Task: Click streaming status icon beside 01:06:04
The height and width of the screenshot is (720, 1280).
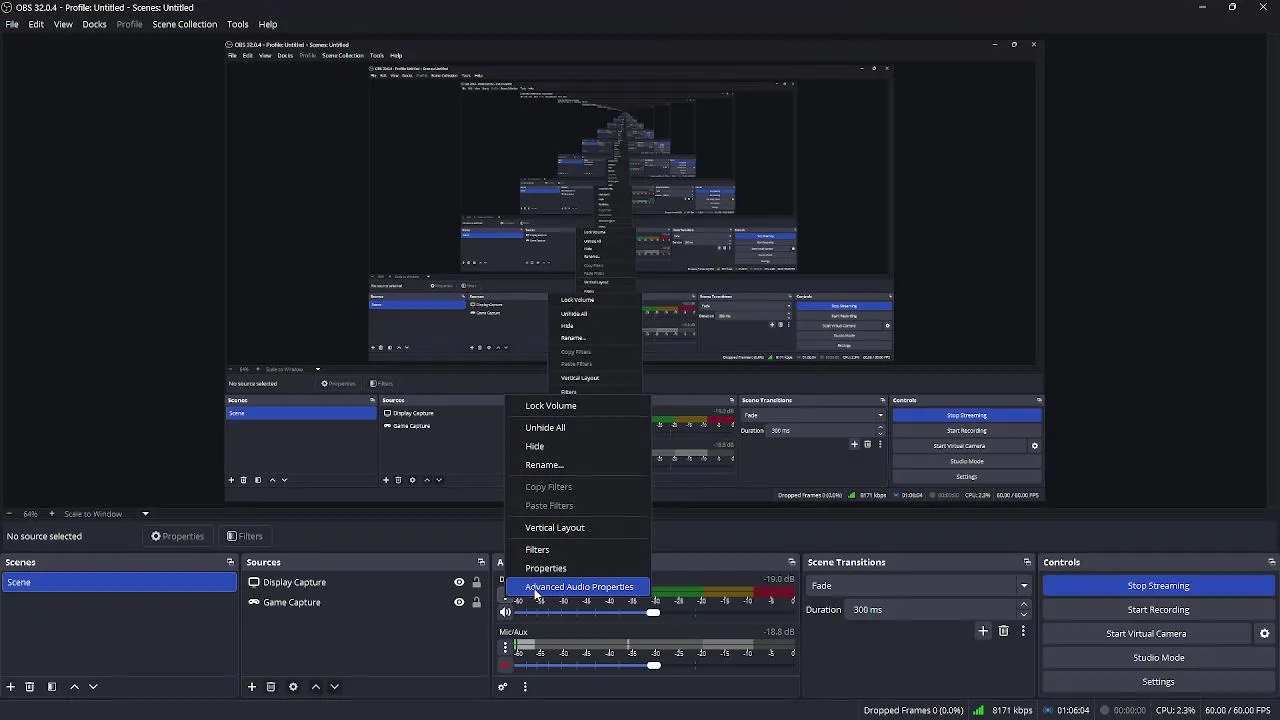Action: [x=1048, y=711]
